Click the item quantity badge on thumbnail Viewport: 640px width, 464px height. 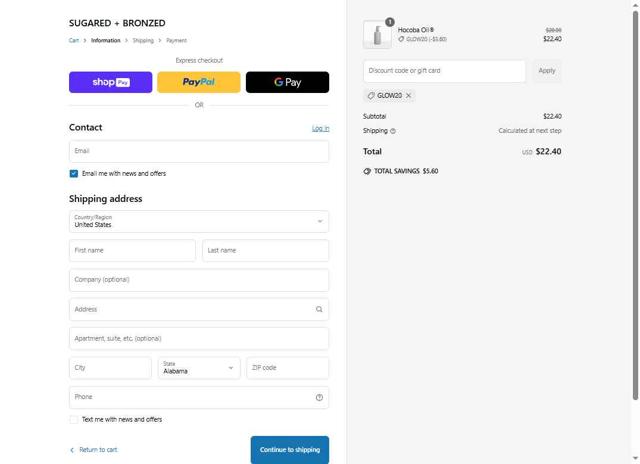coord(390,22)
